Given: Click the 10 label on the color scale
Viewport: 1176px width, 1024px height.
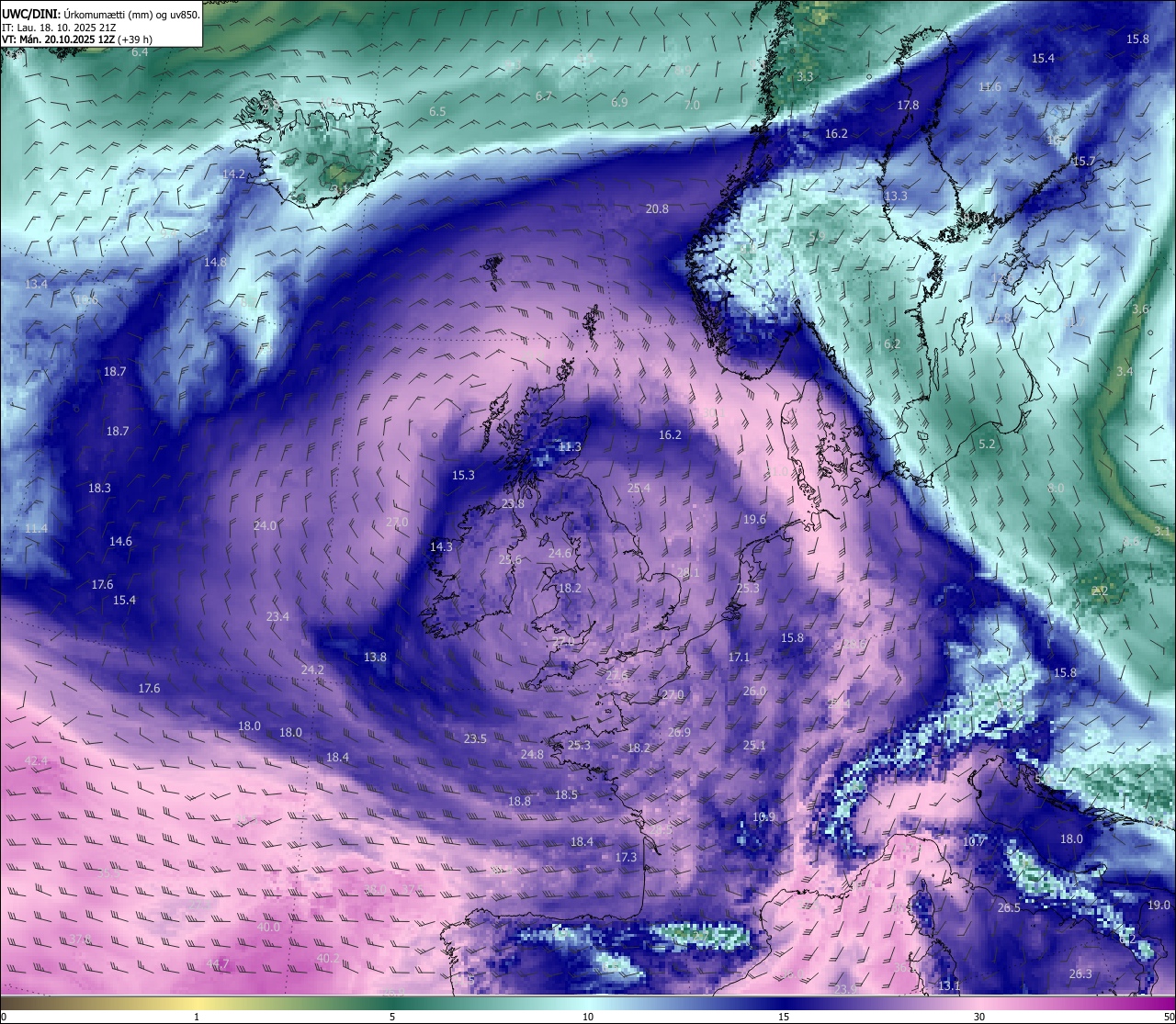Looking at the screenshot, I should (588, 1017).
